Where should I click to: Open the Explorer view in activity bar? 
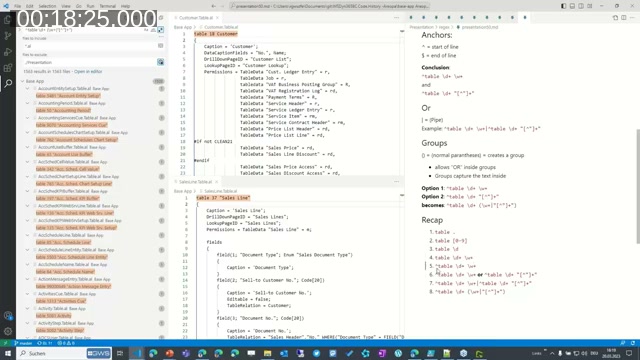pyautogui.click(x=7, y=20)
